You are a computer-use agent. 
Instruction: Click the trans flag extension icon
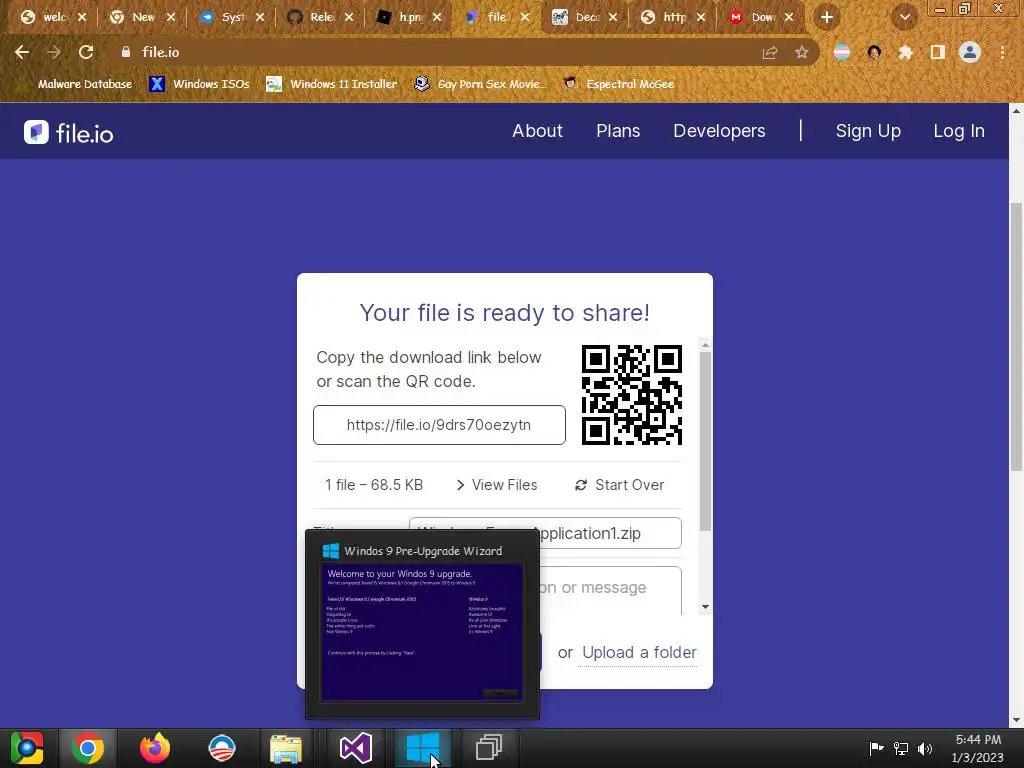pyautogui.click(x=842, y=52)
